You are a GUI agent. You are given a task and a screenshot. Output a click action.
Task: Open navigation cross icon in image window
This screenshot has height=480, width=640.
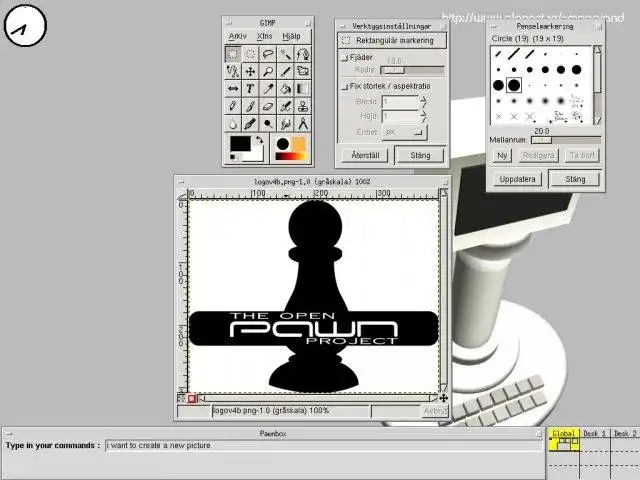(444, 398)
